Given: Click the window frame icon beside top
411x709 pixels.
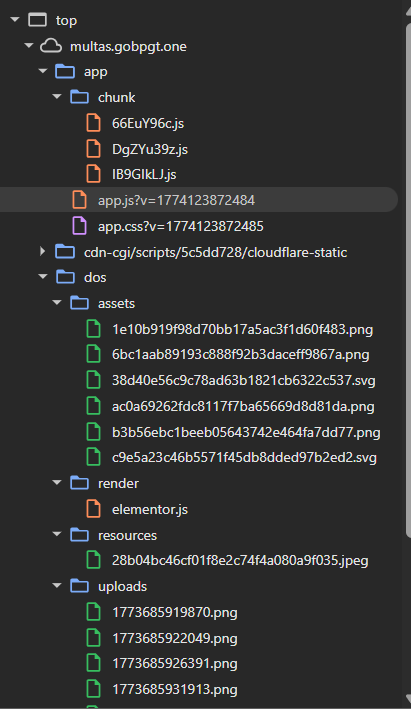Looking at the screenshot, I should coord(38,20).
